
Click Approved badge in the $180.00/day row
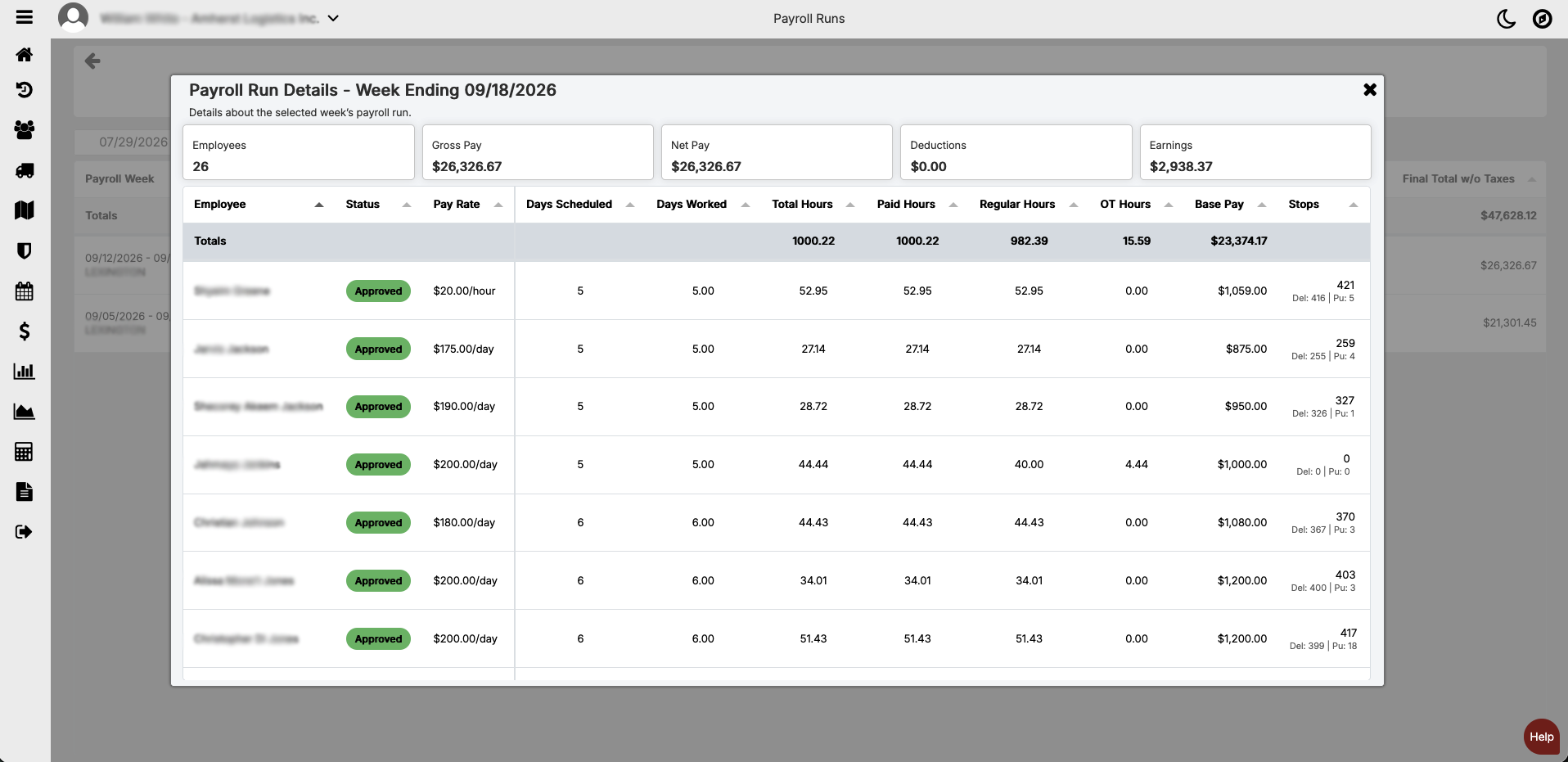click(378, 523)
